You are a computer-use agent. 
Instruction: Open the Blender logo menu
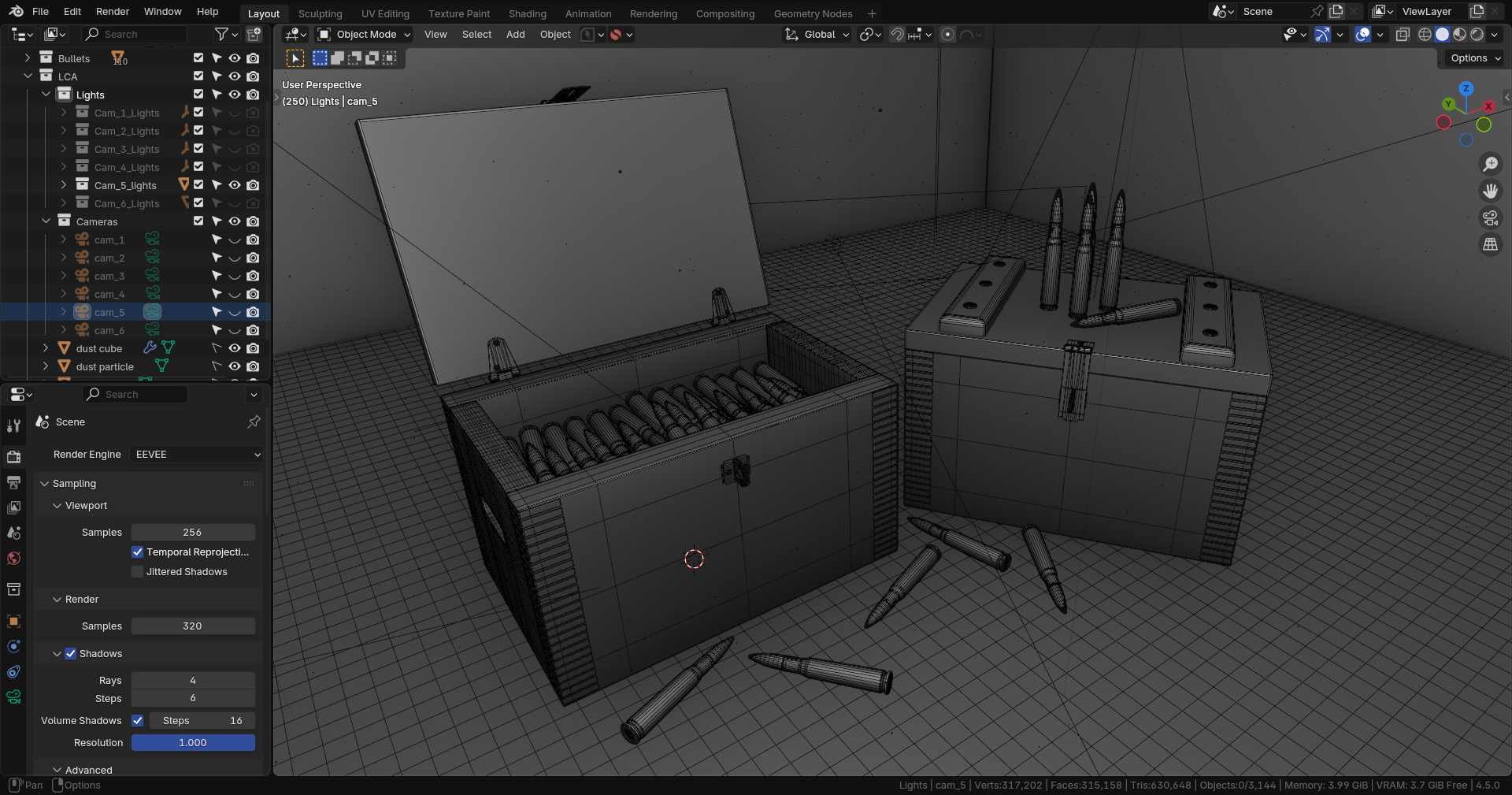click(16, 12)
